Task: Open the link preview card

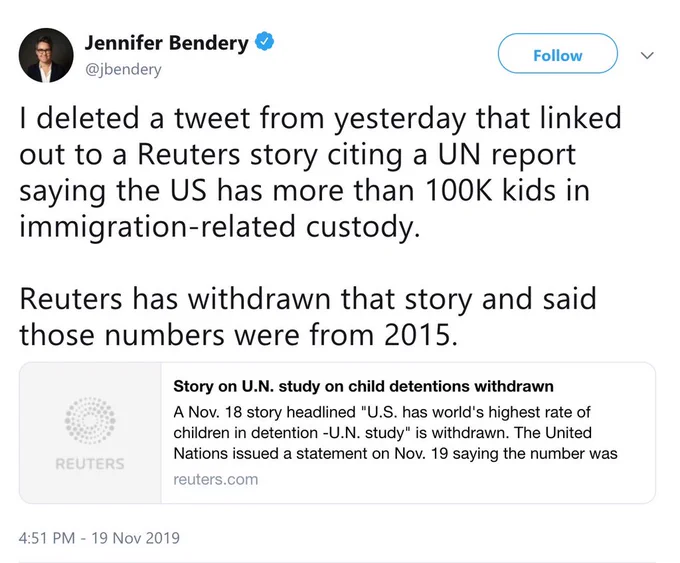Action: point(337,433)
